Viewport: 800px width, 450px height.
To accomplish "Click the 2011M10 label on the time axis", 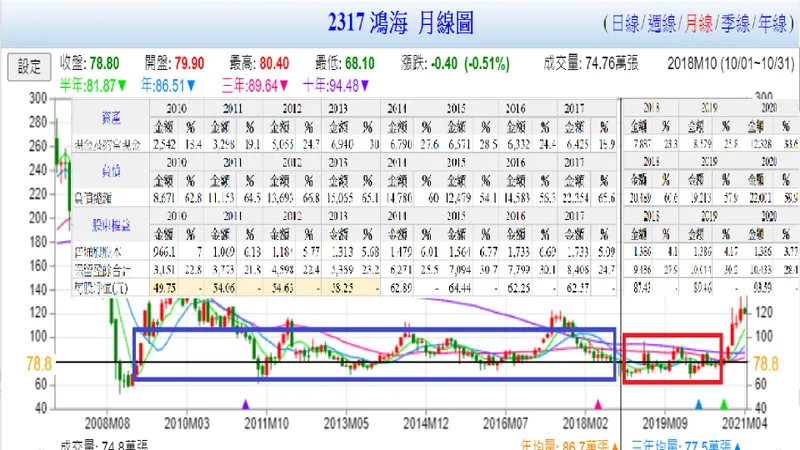I will [266, 423].
